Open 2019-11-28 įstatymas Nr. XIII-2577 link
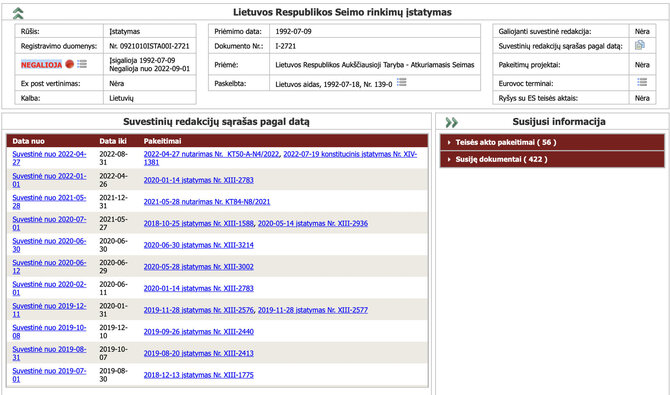This screenshot has height=395, width=670. [313, 310]
